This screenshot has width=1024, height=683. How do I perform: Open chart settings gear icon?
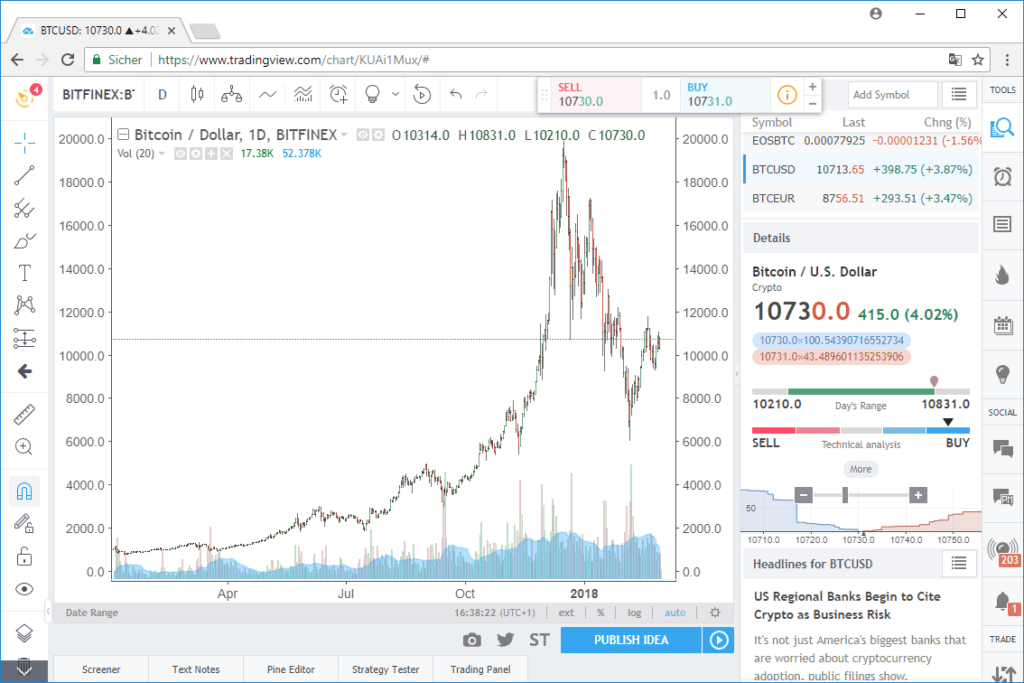(715, 612)
